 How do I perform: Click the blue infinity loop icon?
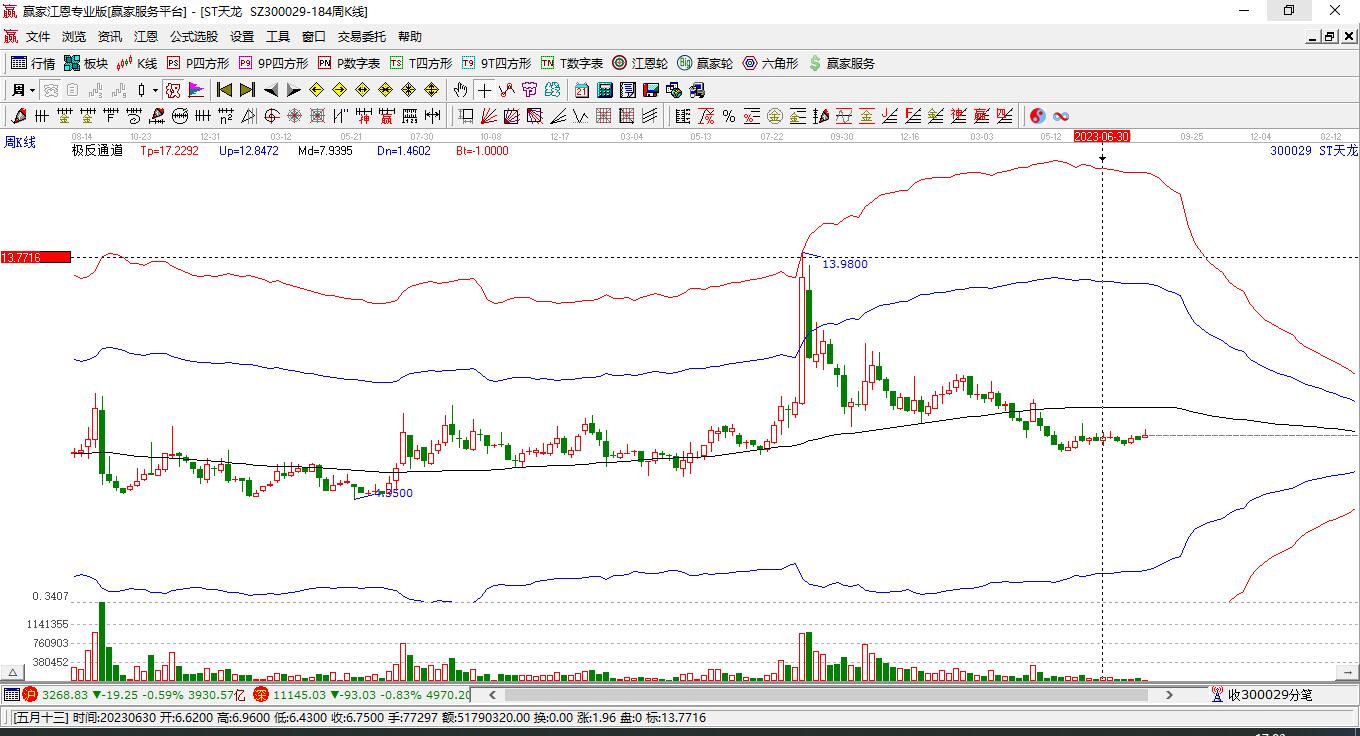[x=1061, y=116]
